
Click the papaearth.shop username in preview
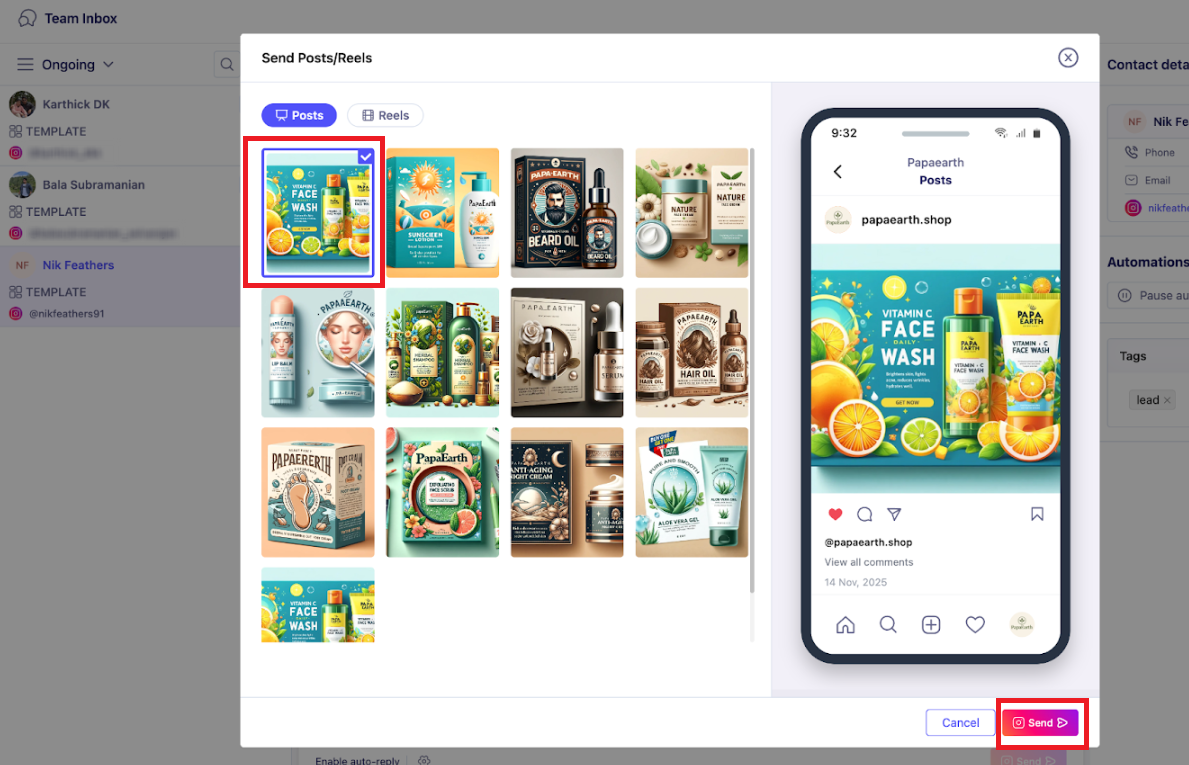[x=906, y=220]
